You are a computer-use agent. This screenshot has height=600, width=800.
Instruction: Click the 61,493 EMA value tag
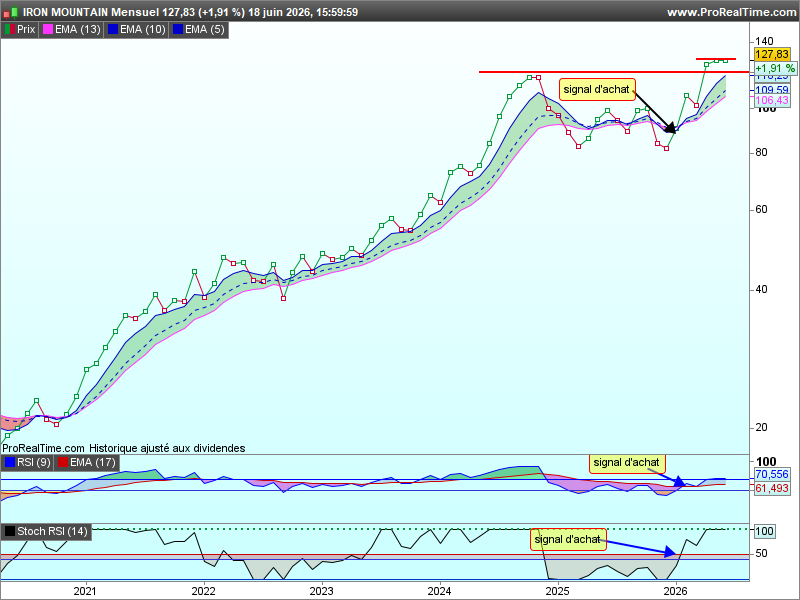pyautogui.click(x=772, y=488)
